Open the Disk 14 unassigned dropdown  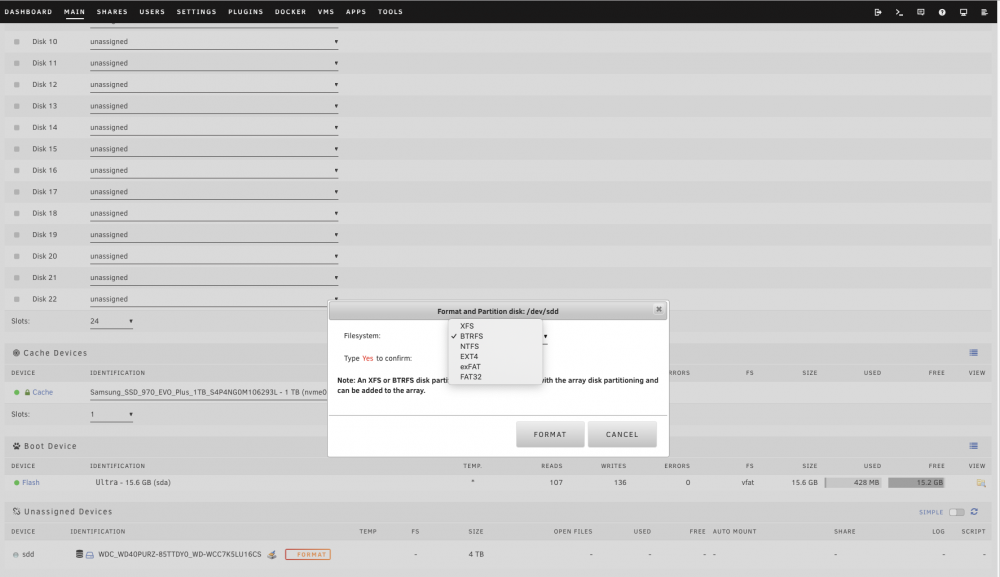point(214,127)
